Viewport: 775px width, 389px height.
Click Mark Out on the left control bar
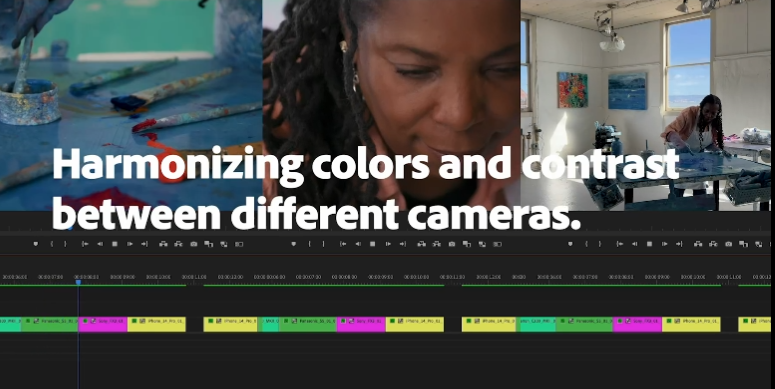coord(66,244)
